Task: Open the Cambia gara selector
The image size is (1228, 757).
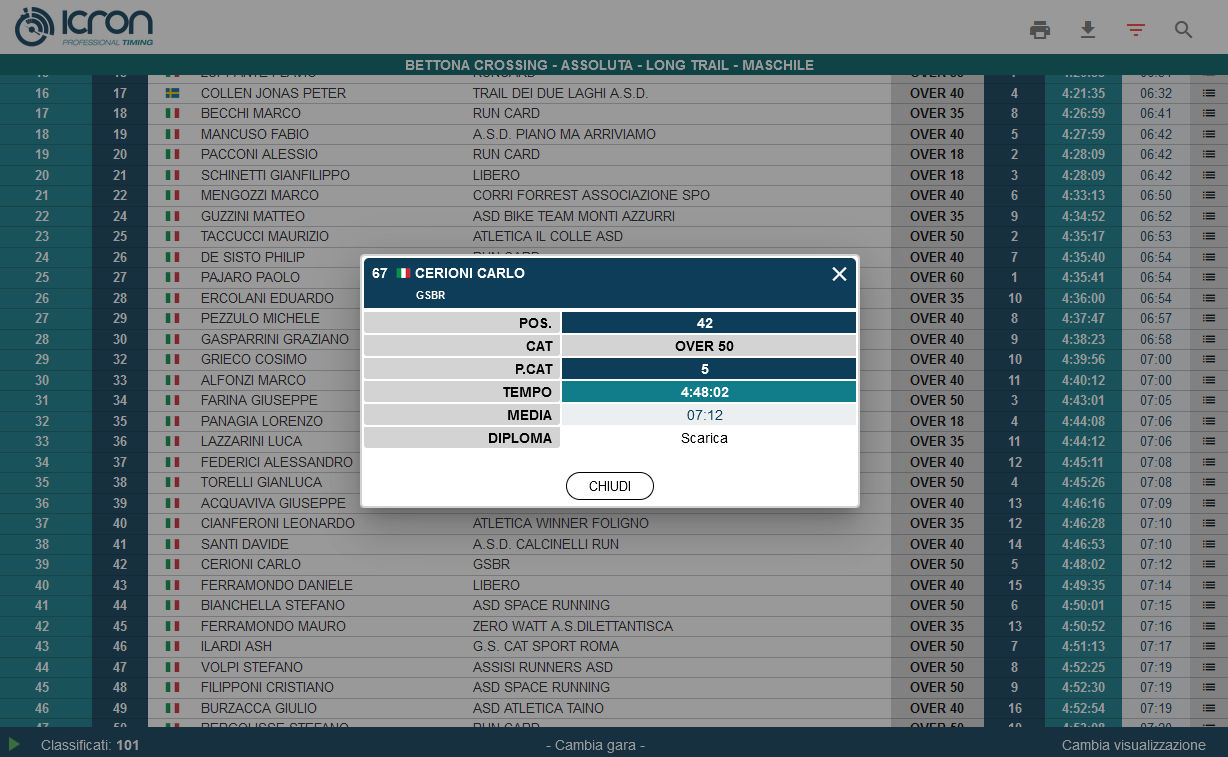Action: pos(594,745)
